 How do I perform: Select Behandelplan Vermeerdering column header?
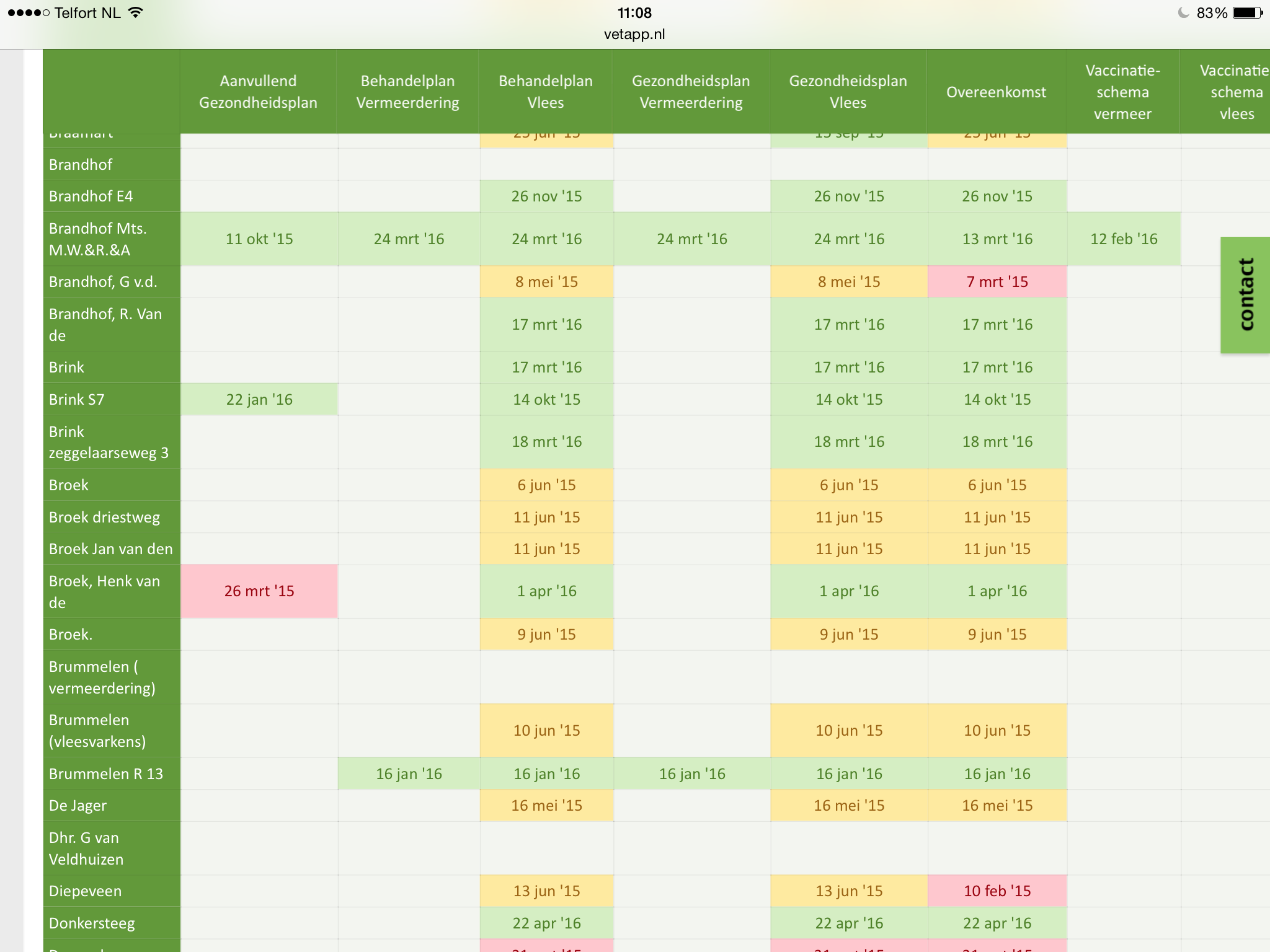tap(408, 92)
